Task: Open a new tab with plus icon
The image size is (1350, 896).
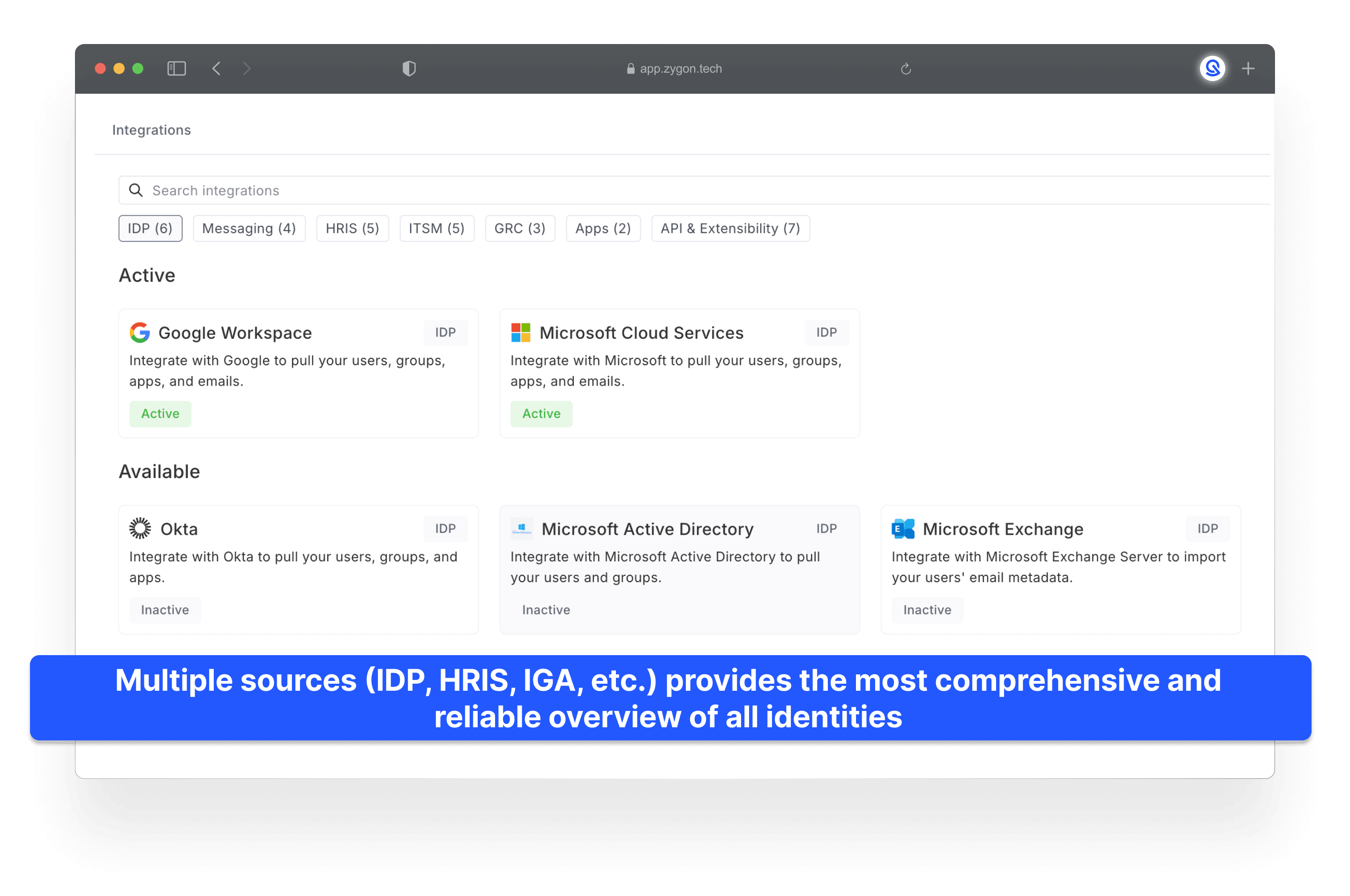Action: (1248, 68)
